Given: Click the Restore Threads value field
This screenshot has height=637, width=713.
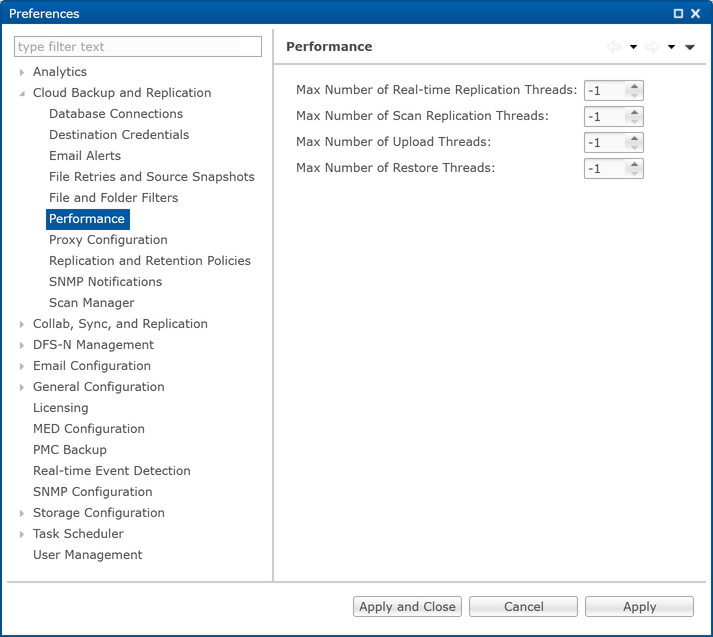Looking at the screenshot, I should tap(605, 169).
